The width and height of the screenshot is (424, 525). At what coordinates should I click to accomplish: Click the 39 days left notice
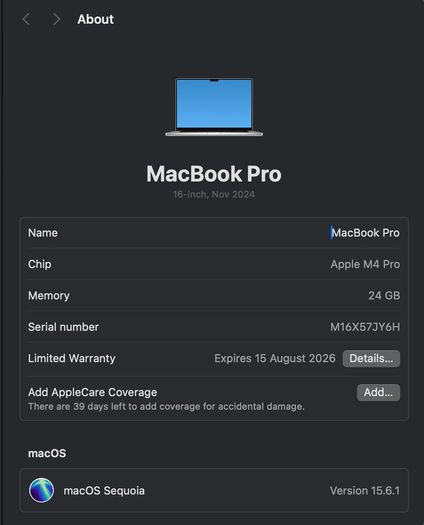coord(166,406)
